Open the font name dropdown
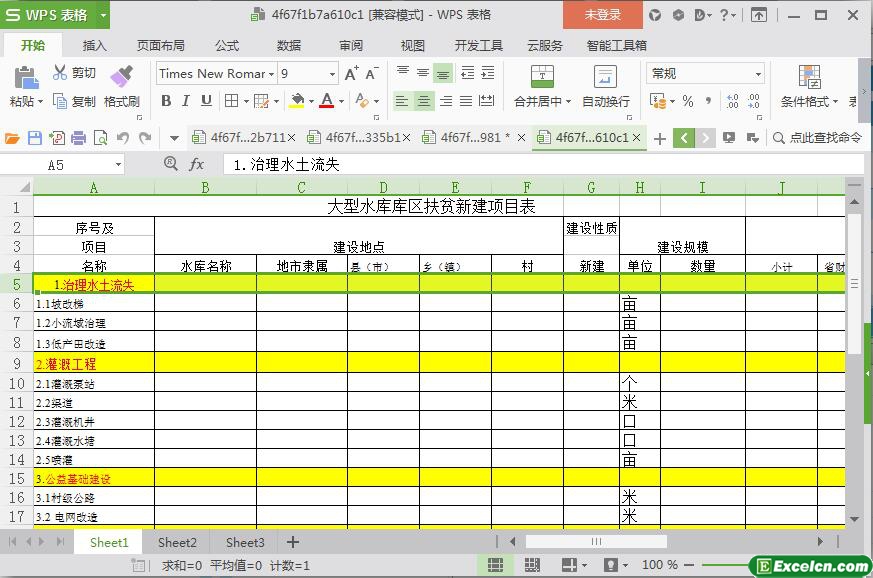Screen dimensions: 873x578 pos(271,74)
